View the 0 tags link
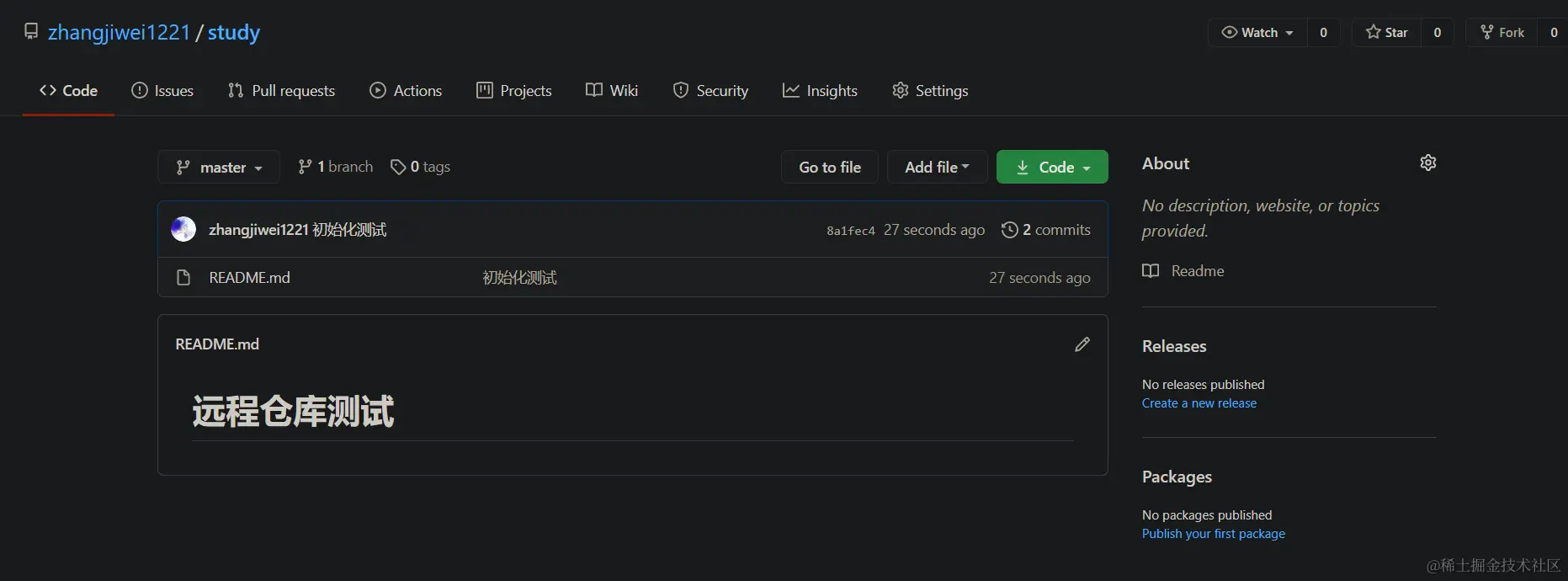1568x581 pixels. [420, 167]
